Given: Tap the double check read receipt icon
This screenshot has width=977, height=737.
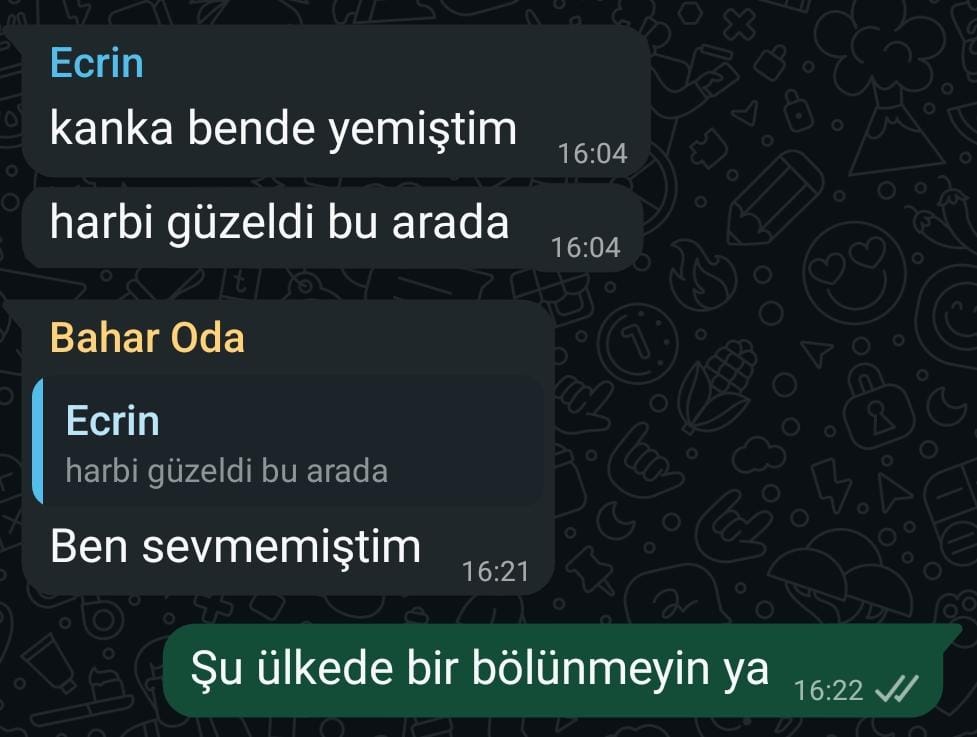Looking at the screenshot, I should pyautogui.click(x=897, y=689).
